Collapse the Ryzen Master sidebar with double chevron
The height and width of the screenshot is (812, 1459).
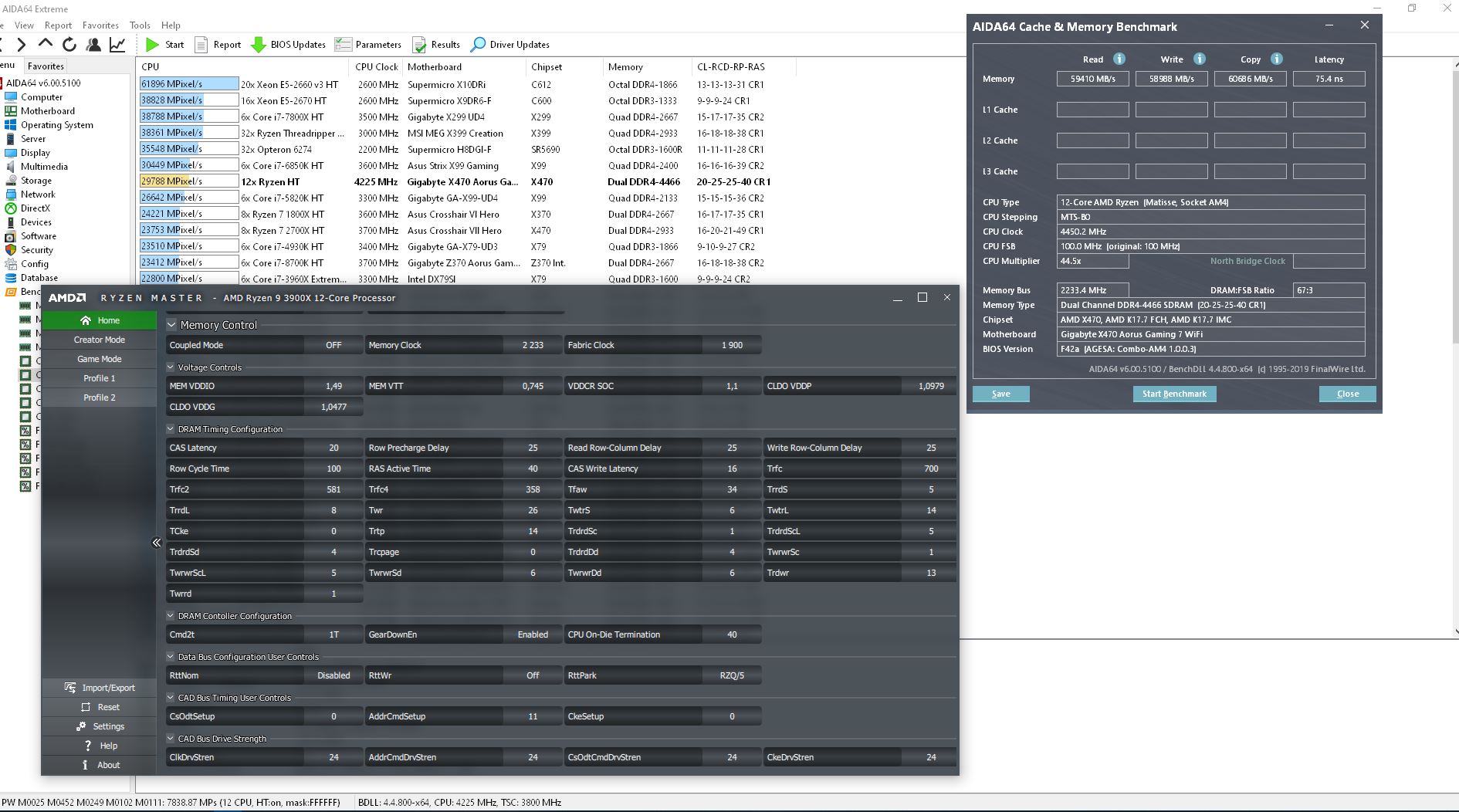(x=157, y=543)
